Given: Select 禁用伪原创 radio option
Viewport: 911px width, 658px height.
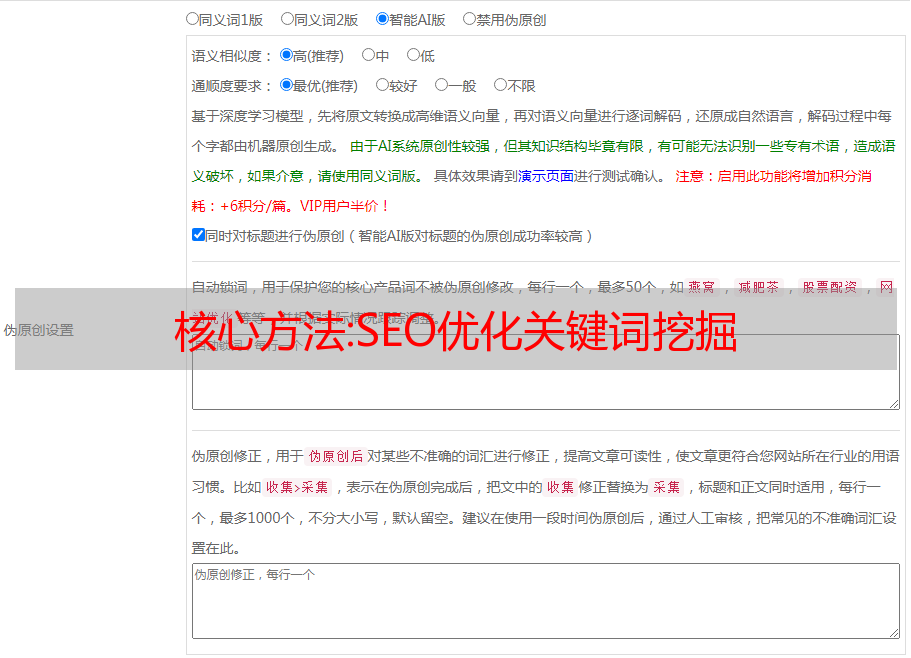Looking at the screenshot, I should (469, 19).
